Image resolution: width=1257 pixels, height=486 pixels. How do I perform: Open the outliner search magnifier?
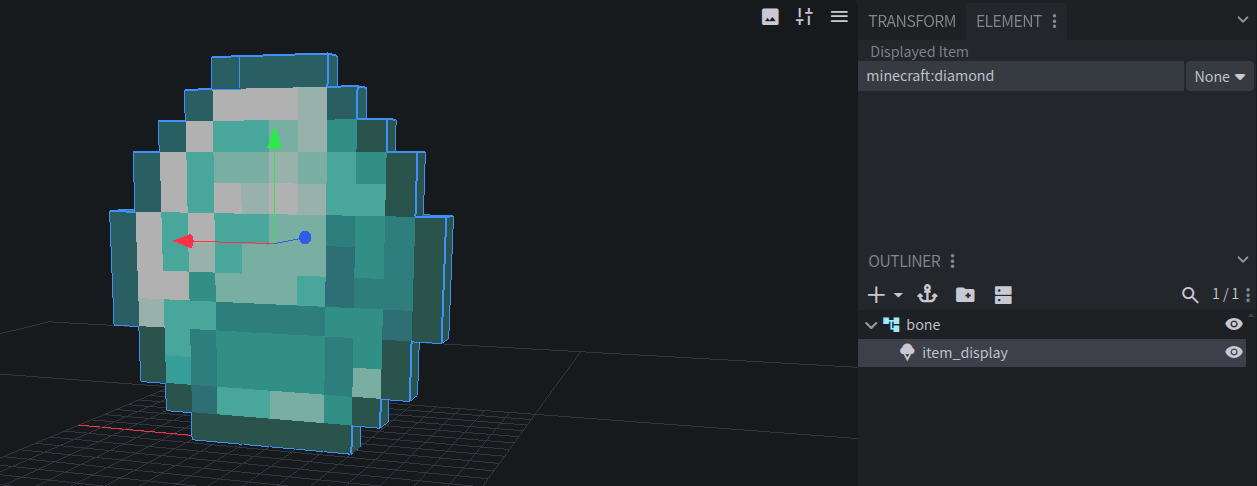(1189, 295)
